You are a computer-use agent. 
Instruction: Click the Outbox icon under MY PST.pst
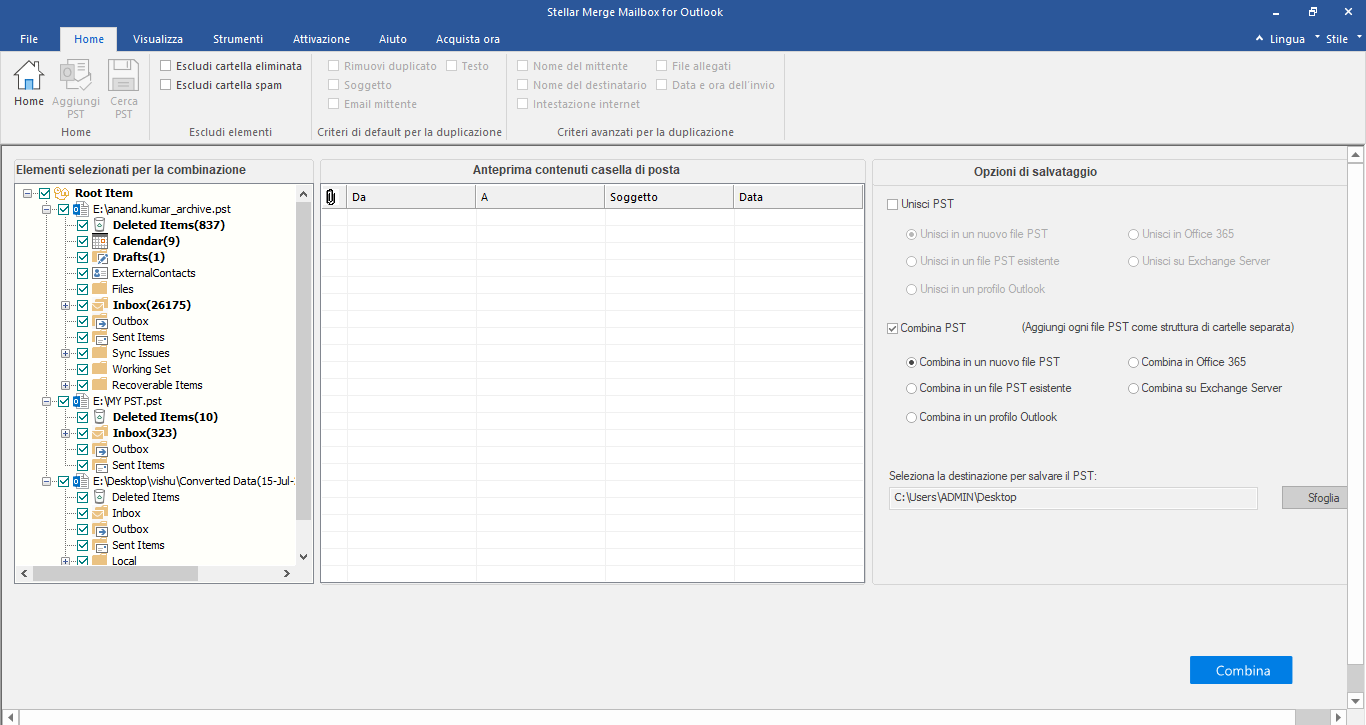pos(100,449)
